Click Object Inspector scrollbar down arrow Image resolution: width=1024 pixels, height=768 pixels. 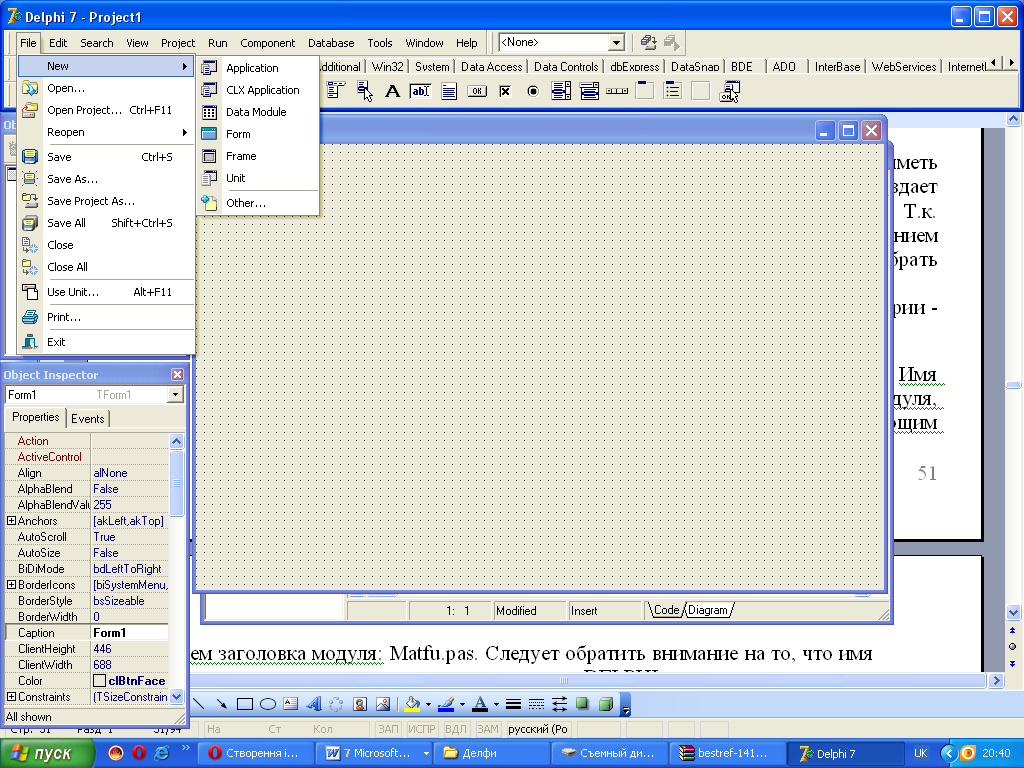pos(176,697)
